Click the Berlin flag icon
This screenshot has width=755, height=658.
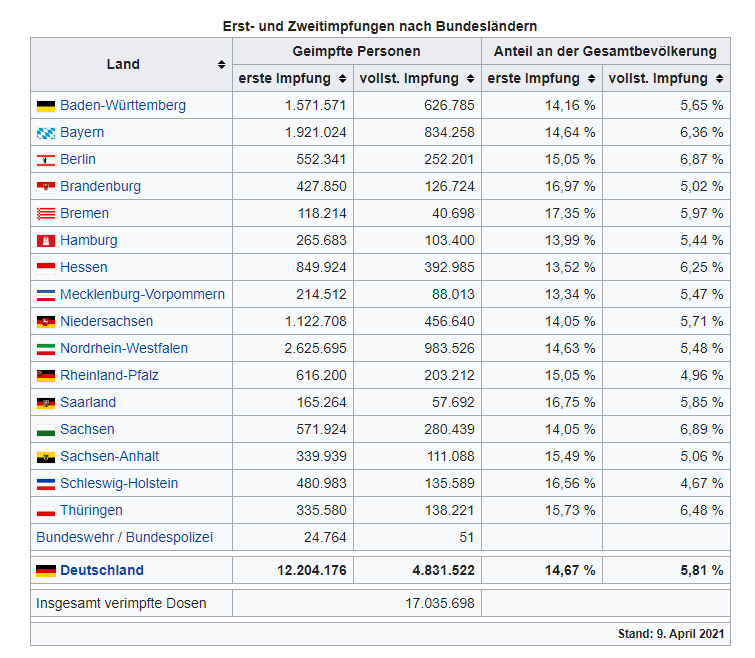tap(45, 159)
